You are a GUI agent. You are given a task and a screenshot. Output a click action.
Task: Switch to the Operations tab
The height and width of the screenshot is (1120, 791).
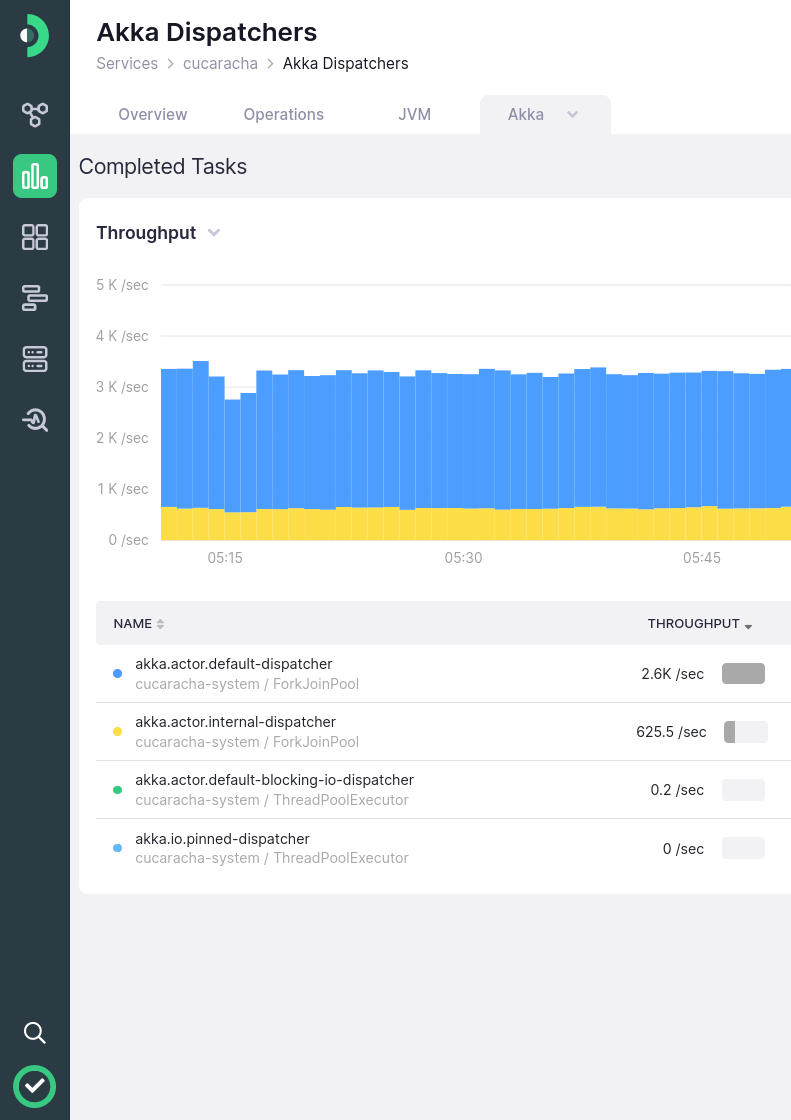pyautogui.click(x=284, y=114)
